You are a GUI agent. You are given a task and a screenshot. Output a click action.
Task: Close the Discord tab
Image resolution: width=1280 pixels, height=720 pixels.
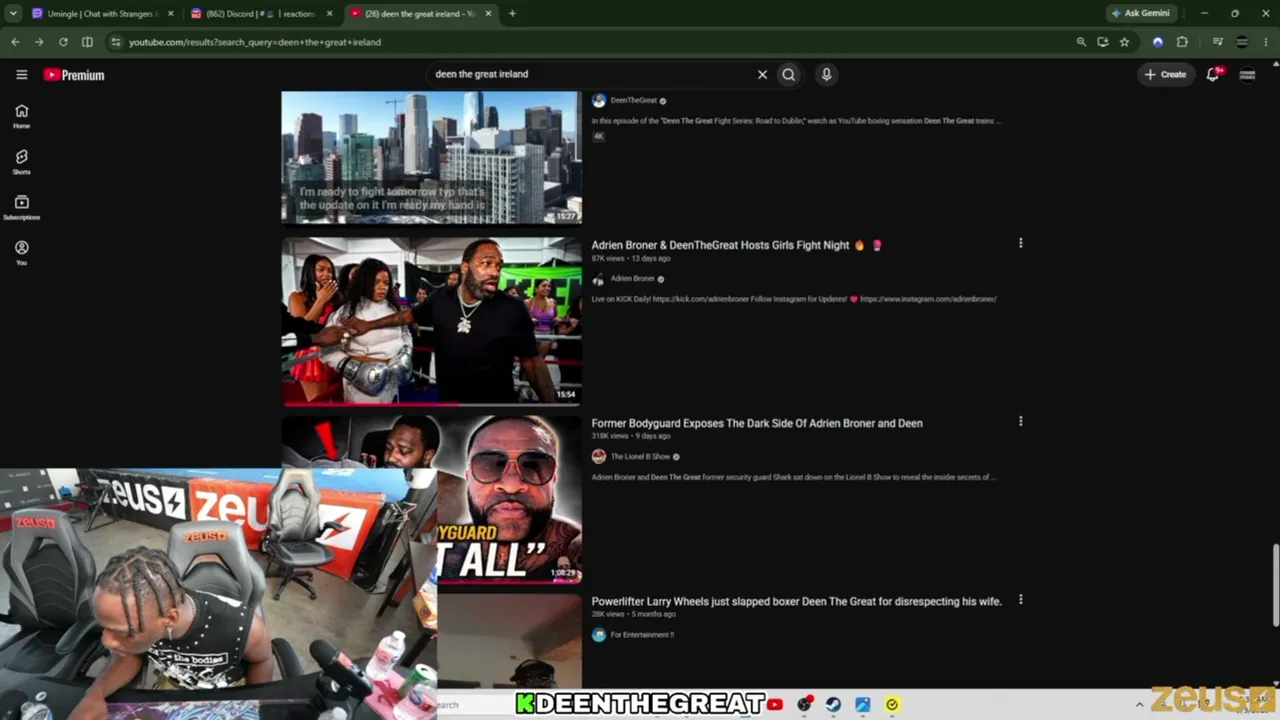330,14
